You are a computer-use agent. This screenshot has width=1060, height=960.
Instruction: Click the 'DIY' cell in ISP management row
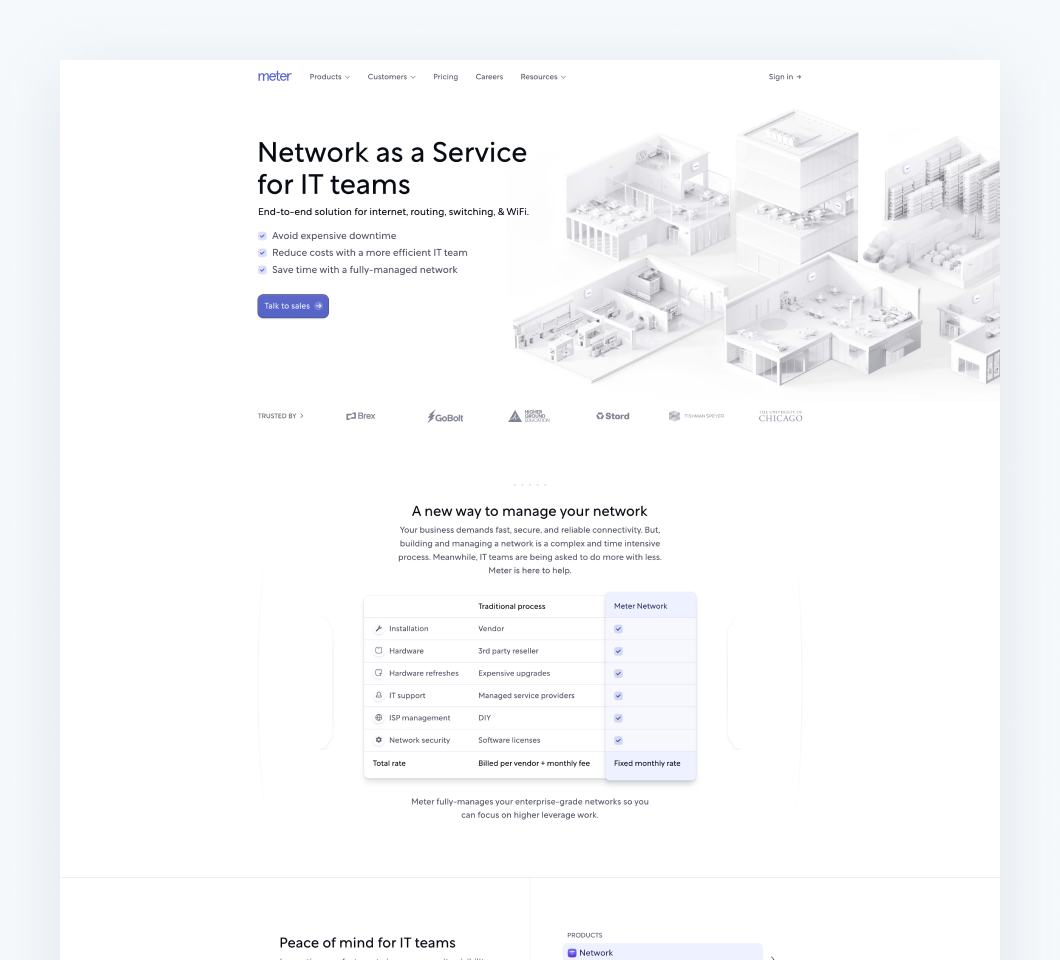click(484, 718)
